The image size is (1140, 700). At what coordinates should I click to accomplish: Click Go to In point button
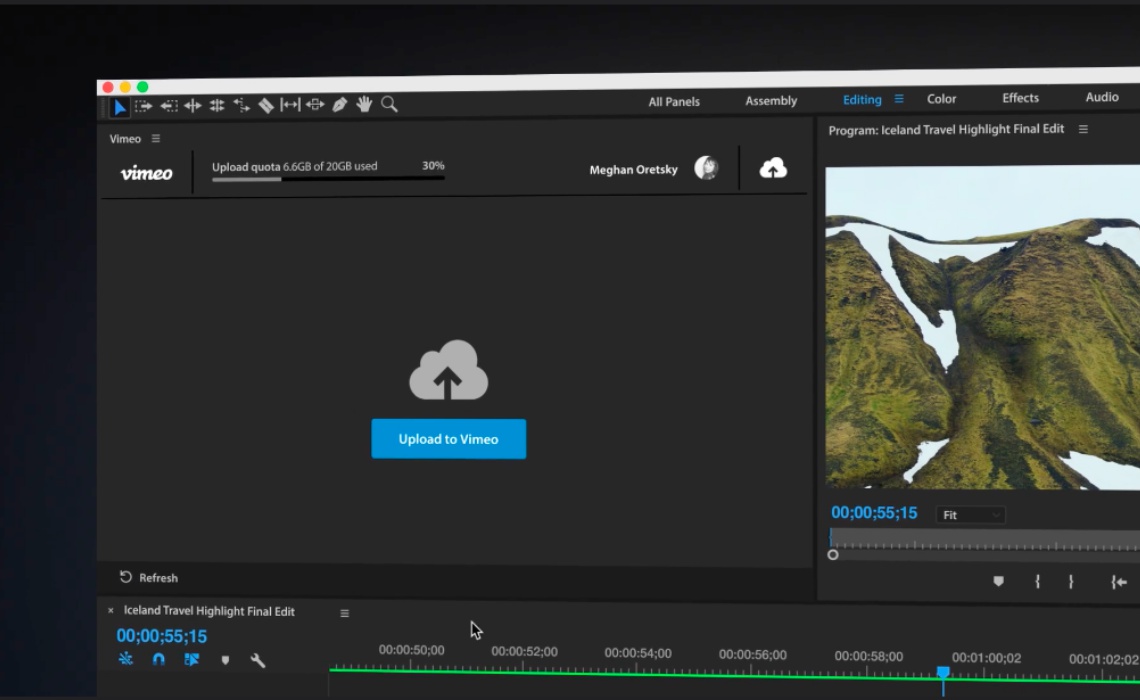1119,582
